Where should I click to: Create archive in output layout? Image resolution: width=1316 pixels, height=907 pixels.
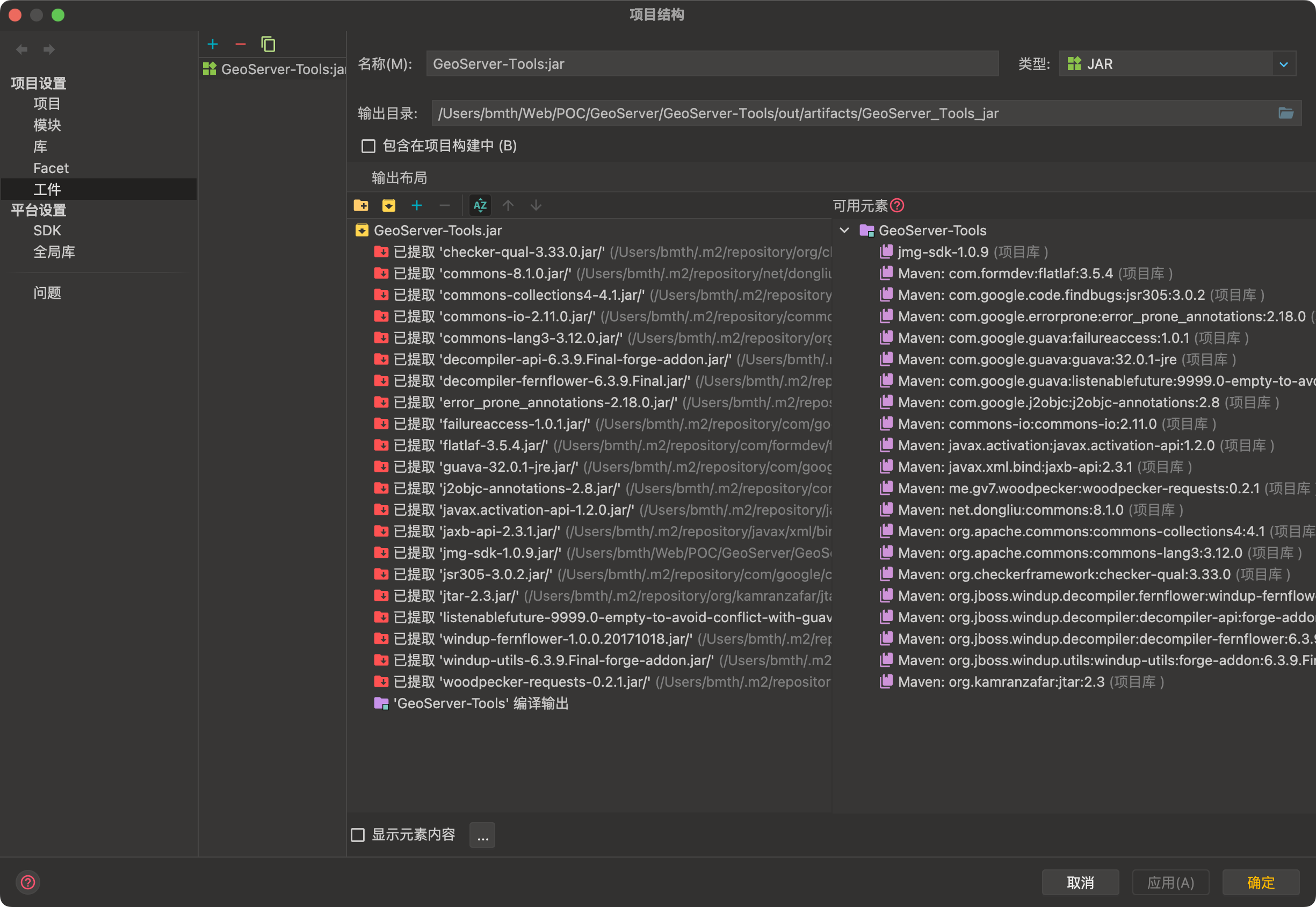(x=389, y=206)
